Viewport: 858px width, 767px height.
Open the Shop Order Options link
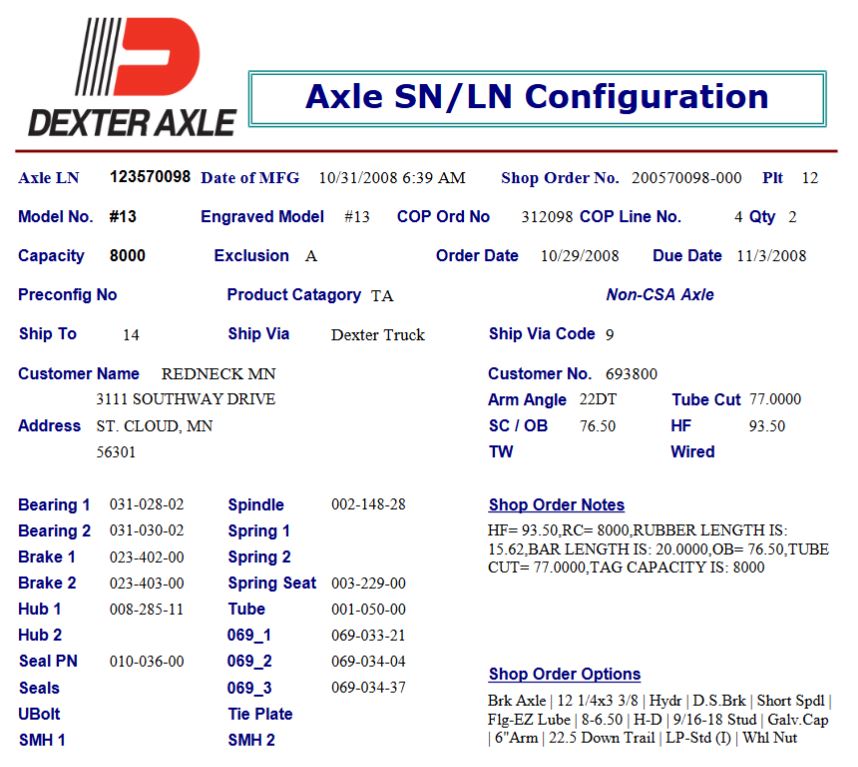coord(564,674)
